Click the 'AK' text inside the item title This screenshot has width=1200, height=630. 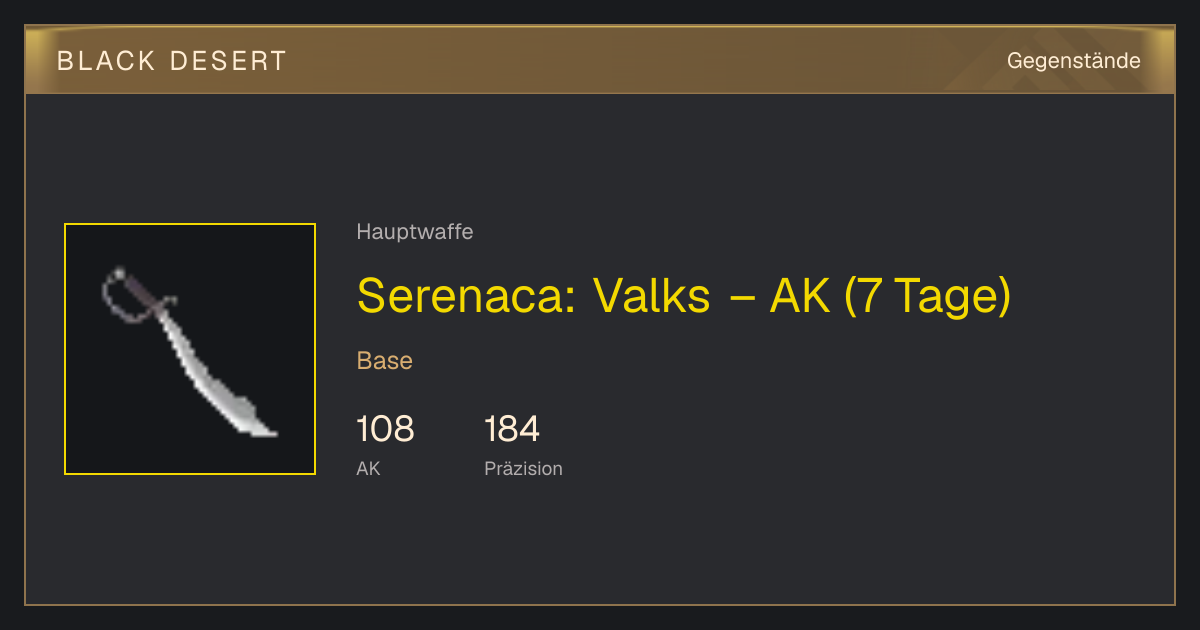pyautogui.click(x=800, y=296)
